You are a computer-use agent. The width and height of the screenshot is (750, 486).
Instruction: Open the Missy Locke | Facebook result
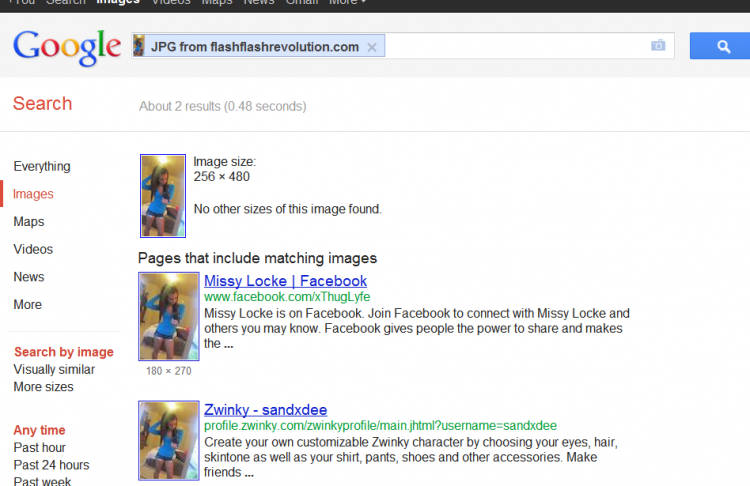click(286, 281)
